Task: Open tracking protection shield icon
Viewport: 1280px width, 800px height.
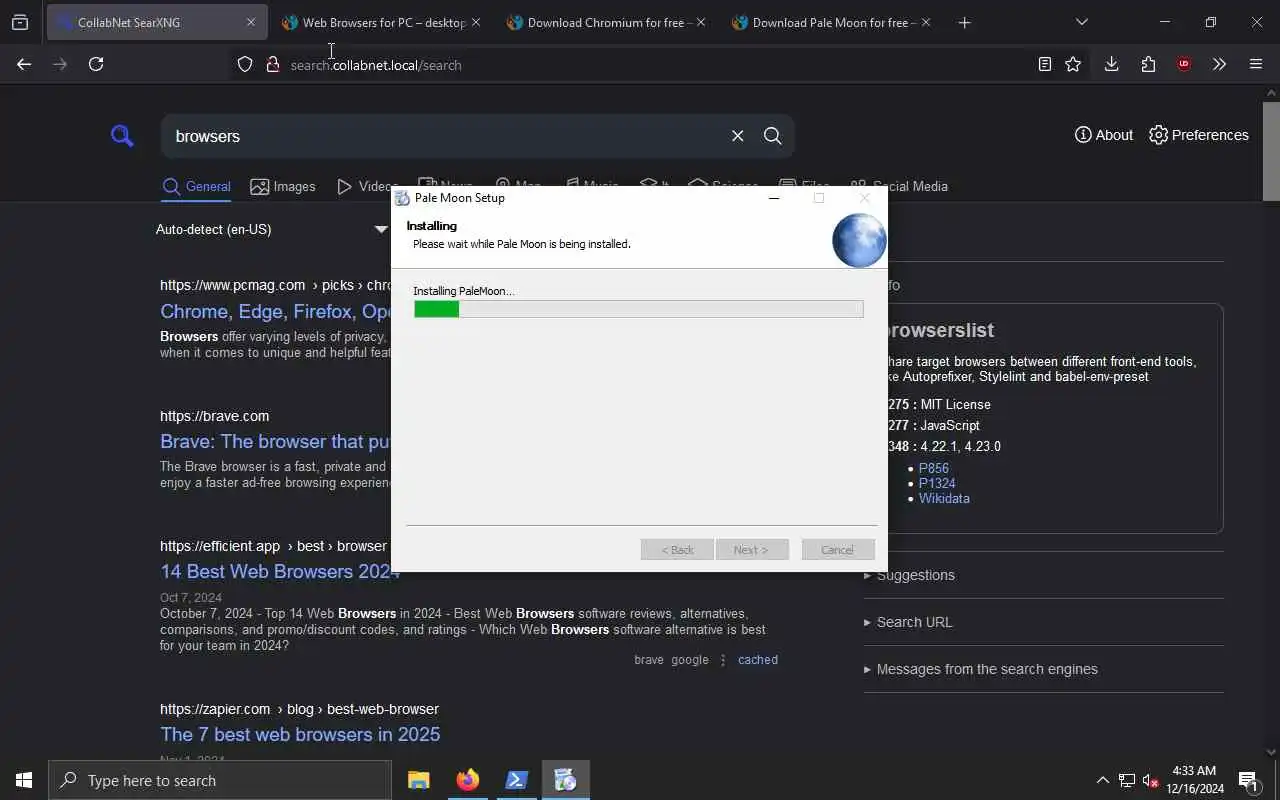Action: 245,64
